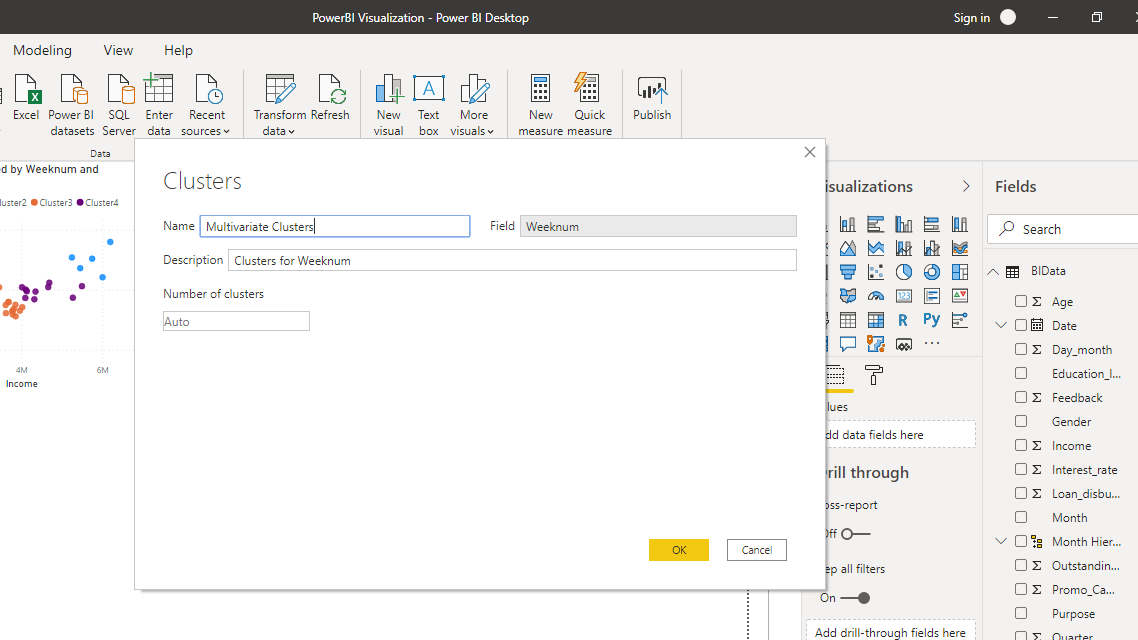Show more visuals via ellipsis
Viewport: 1138px width, 640px height.
pos(932,343)
